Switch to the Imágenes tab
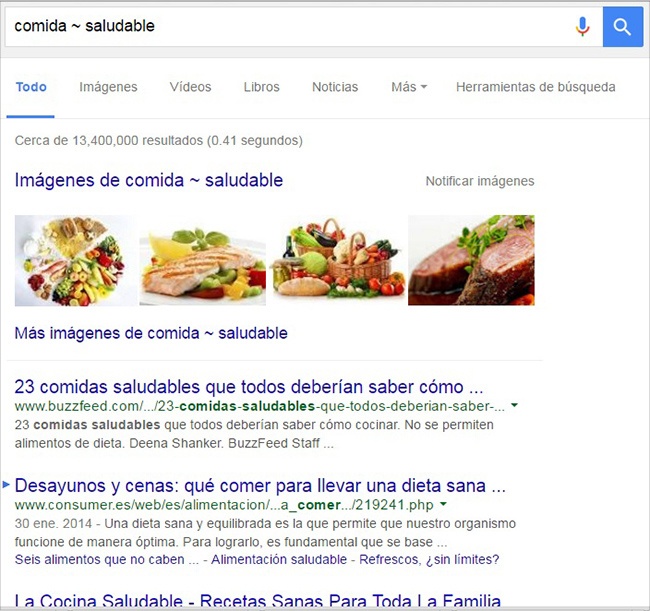Viewport: 650px width, 611px height. tap(108, 87)
